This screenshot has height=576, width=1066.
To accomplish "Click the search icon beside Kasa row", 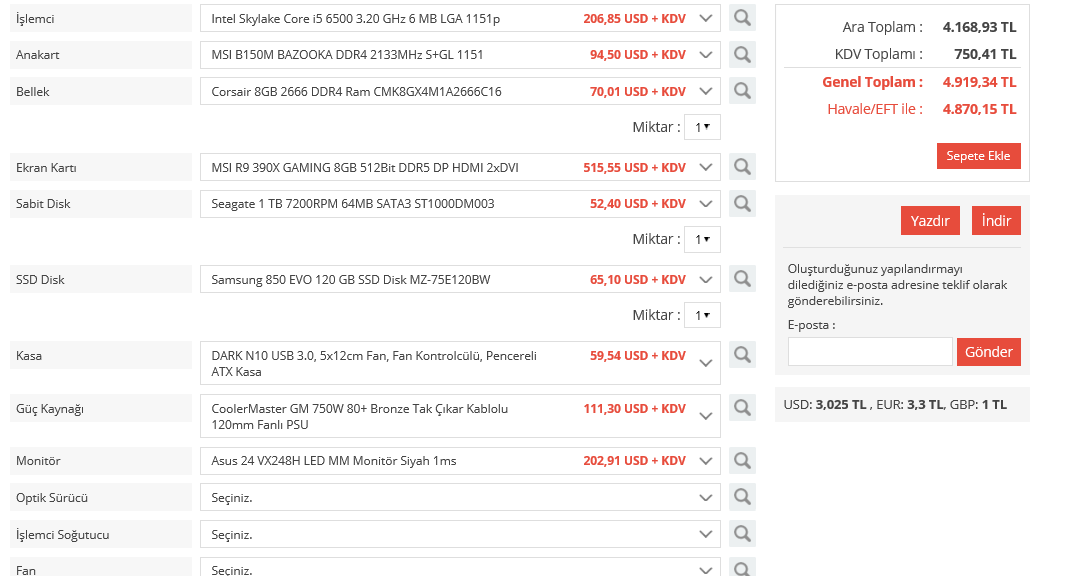I will pos(742,355).
